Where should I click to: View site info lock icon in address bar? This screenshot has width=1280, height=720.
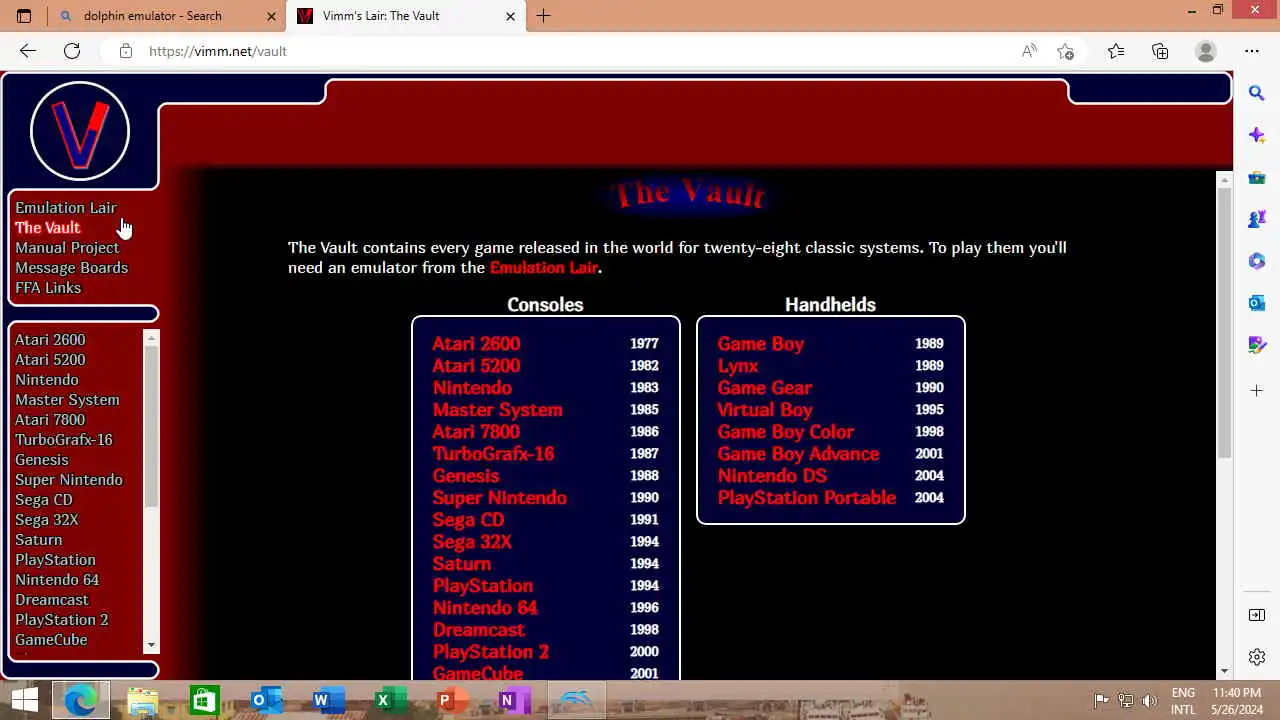[126, 51]
